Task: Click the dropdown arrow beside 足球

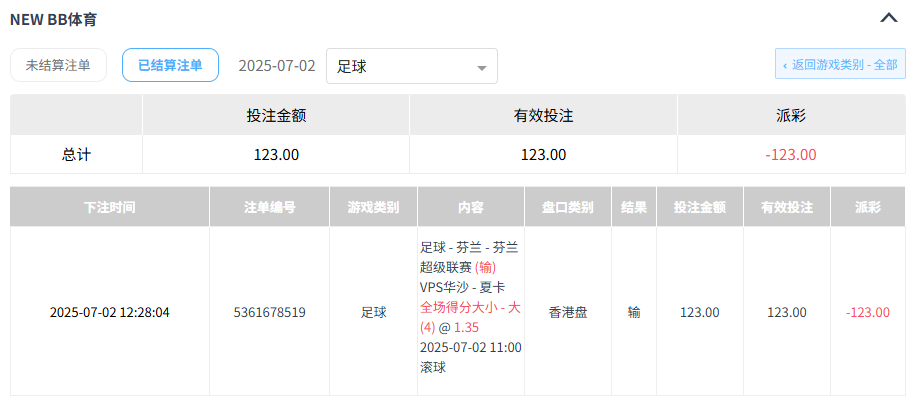Action: click(482, 67)
